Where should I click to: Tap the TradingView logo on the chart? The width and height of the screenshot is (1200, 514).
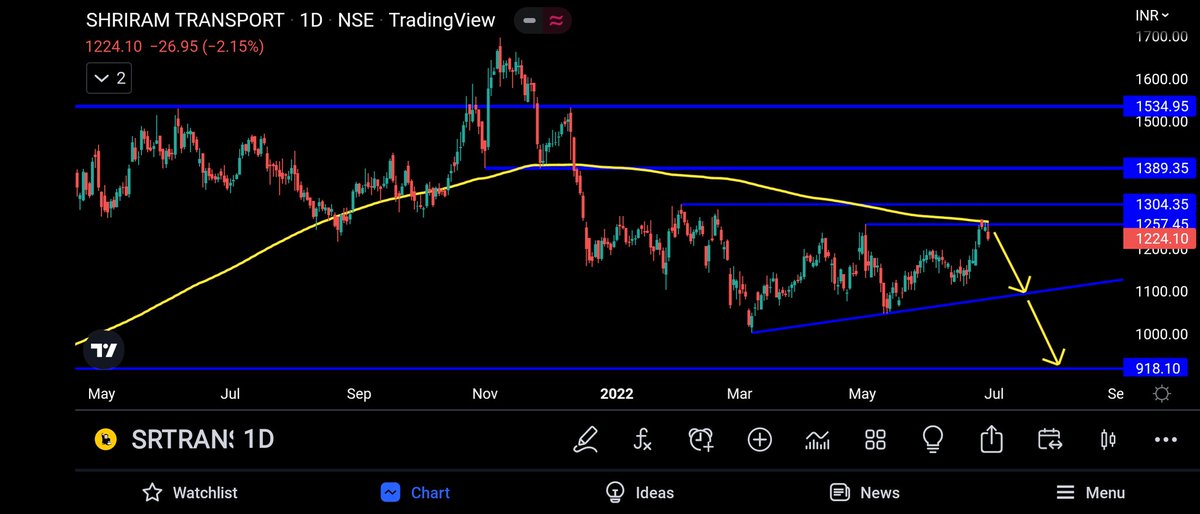click(104, 350)
